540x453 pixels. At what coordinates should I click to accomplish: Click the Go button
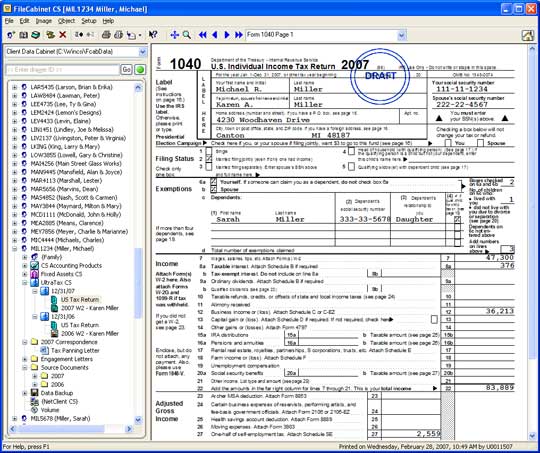click(126, 70)
